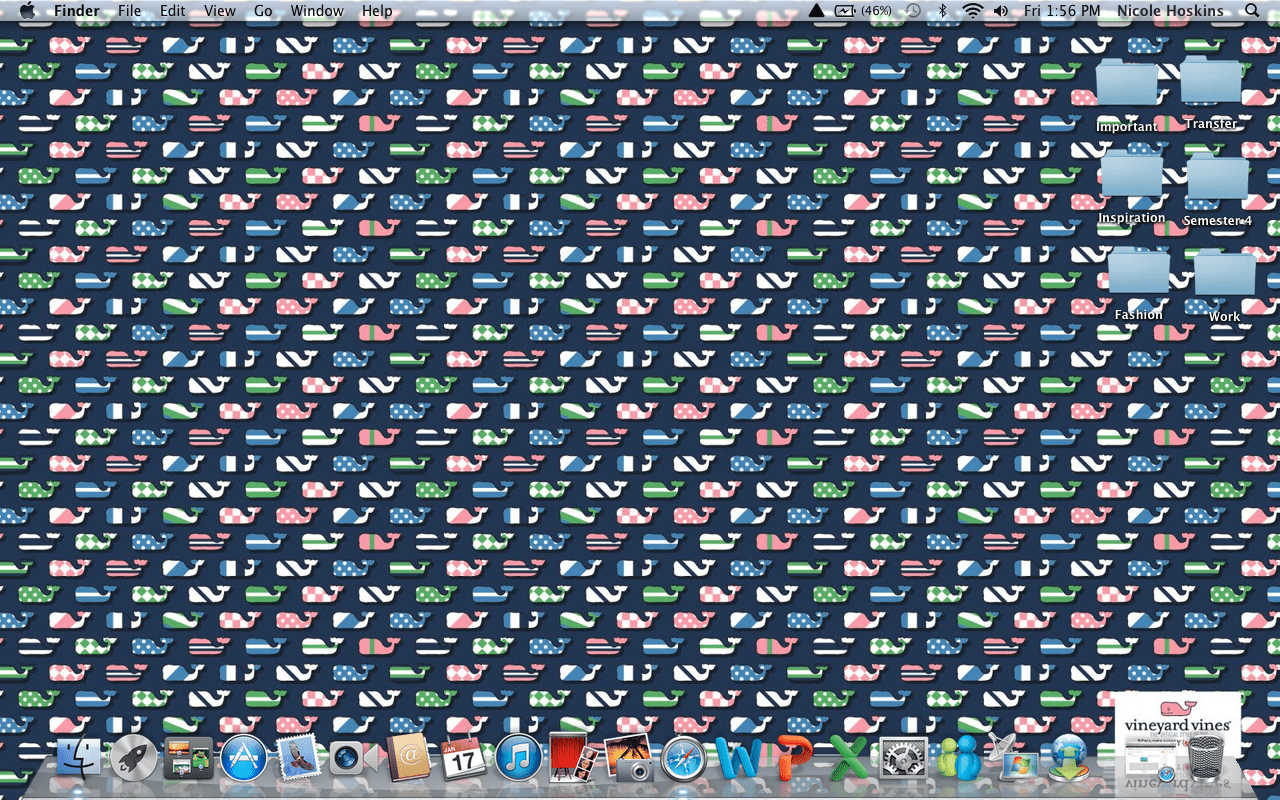Open Nicole Hoskins user menu

[1170, 11]
